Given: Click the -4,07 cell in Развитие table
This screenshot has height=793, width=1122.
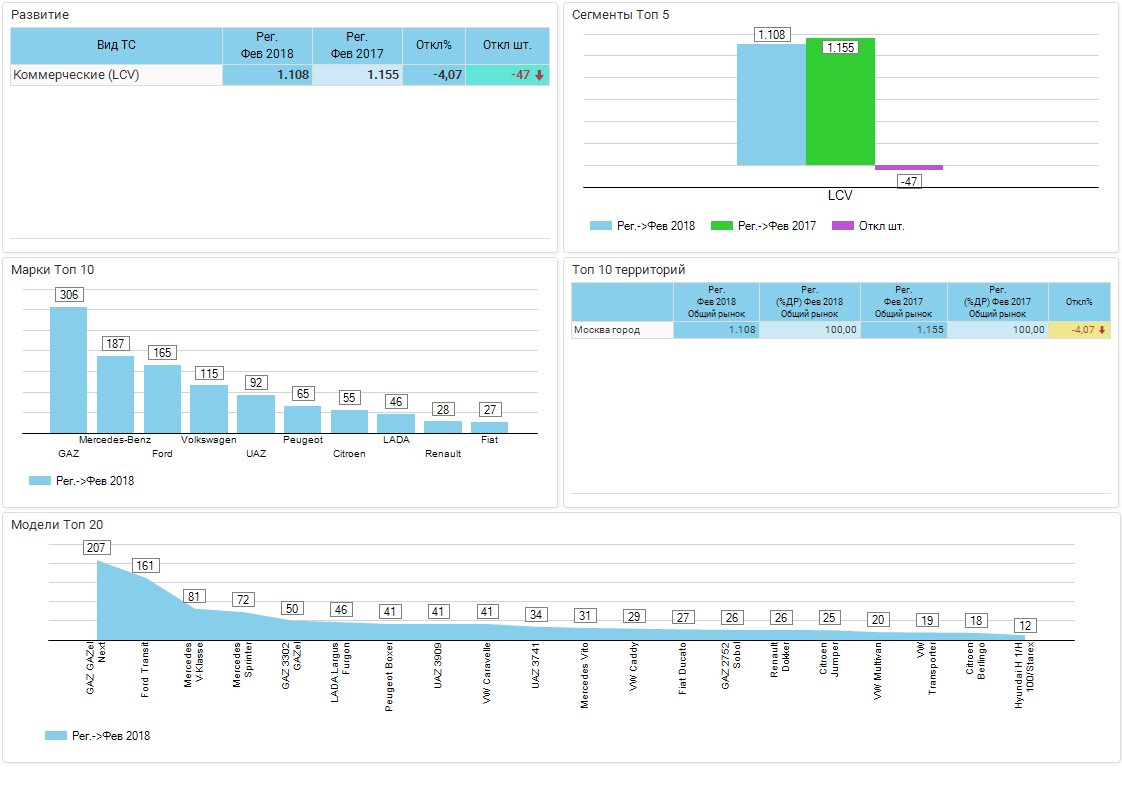Looking at the screenshot, I should pyautogui.click(x=434, y=75).
